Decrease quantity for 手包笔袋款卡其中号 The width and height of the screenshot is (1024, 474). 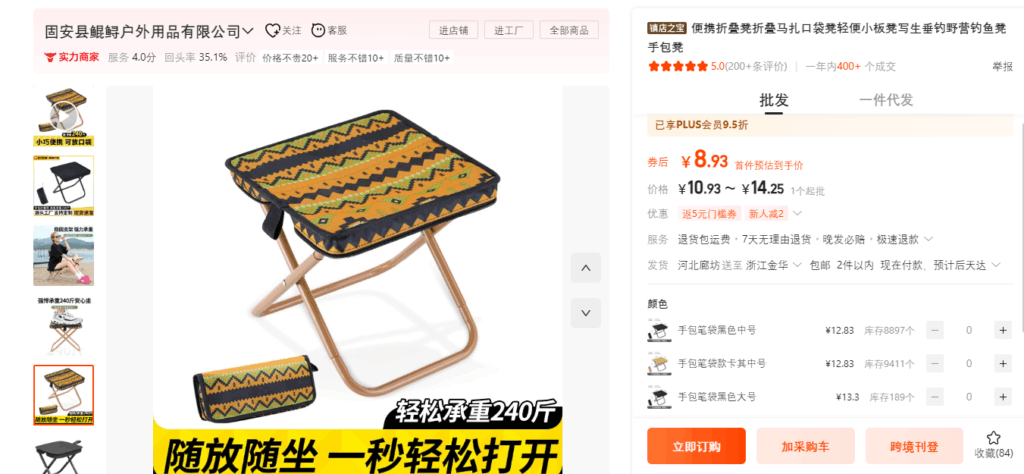click(x=935, y=364)
